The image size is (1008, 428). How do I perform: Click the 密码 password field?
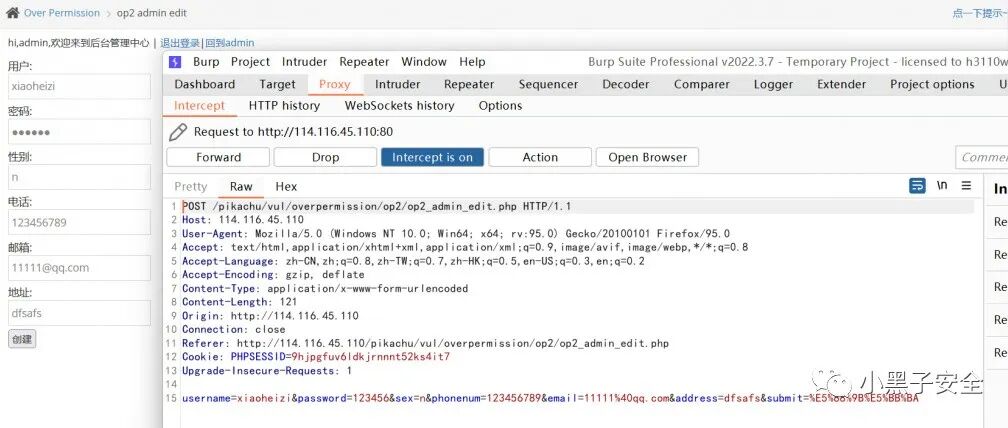click(x=79, y=132)
